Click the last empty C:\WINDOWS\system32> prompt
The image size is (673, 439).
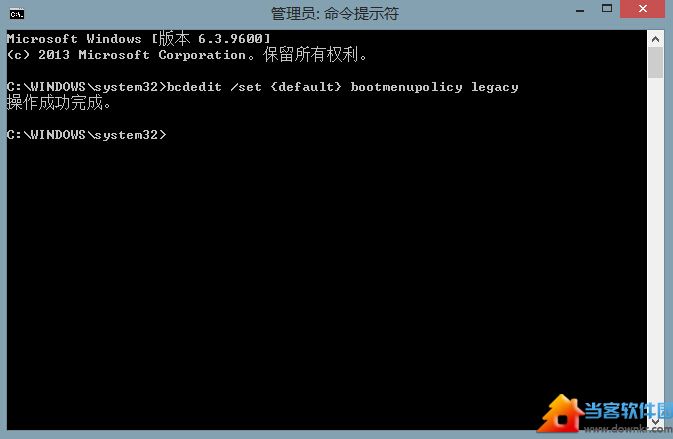click(86, 135)
